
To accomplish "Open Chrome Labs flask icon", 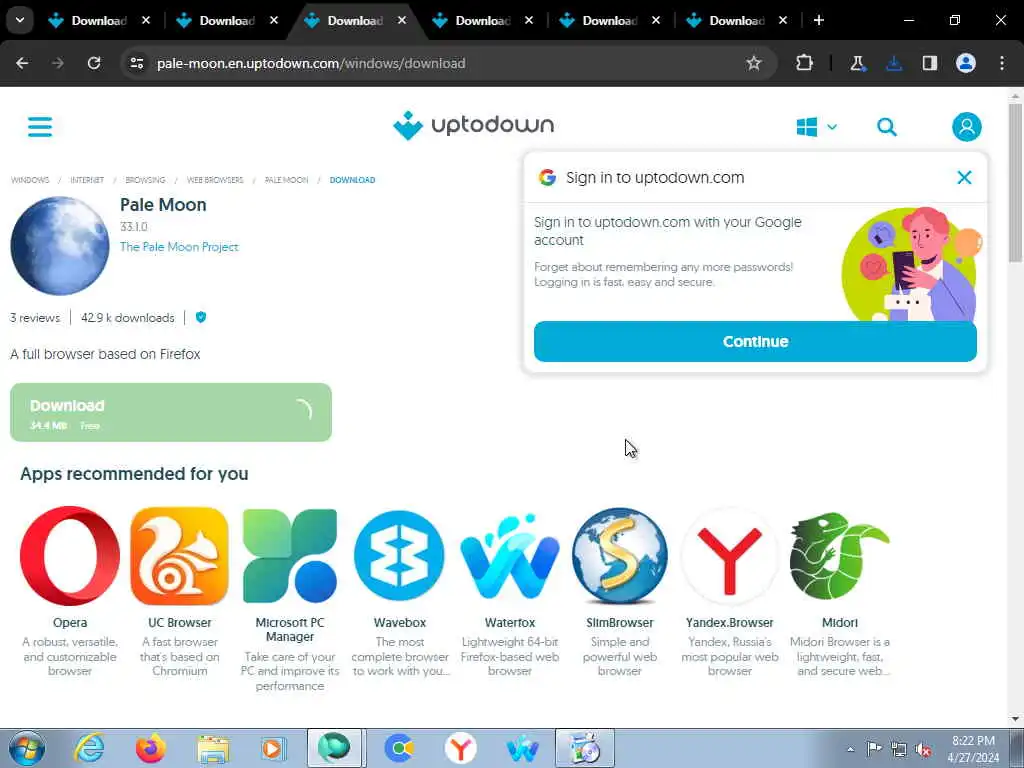I will coord(857,63).
